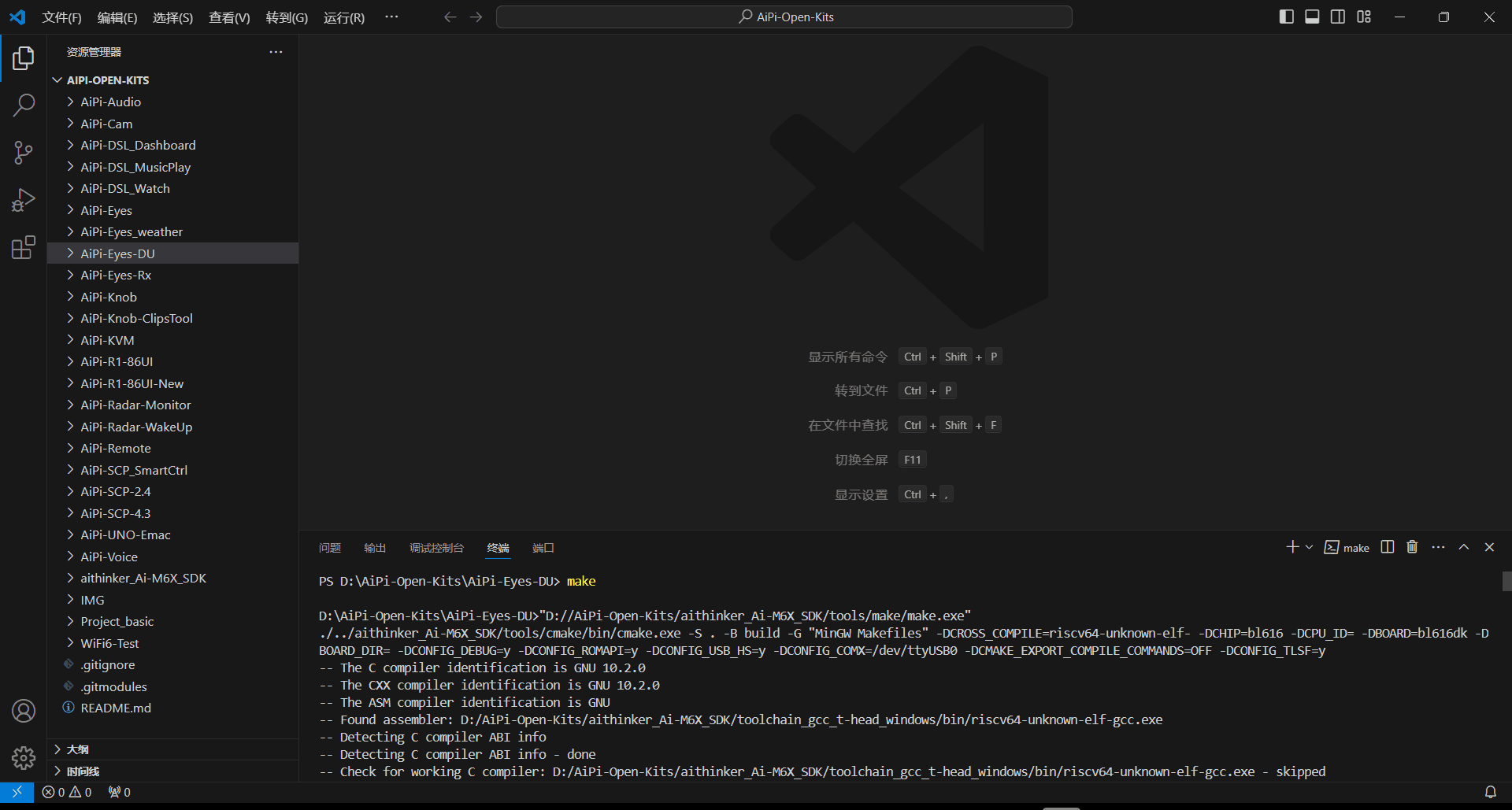Toggle the primary side bar
Viewport: 1512px width, 810px height.
tap(1287, 17)
